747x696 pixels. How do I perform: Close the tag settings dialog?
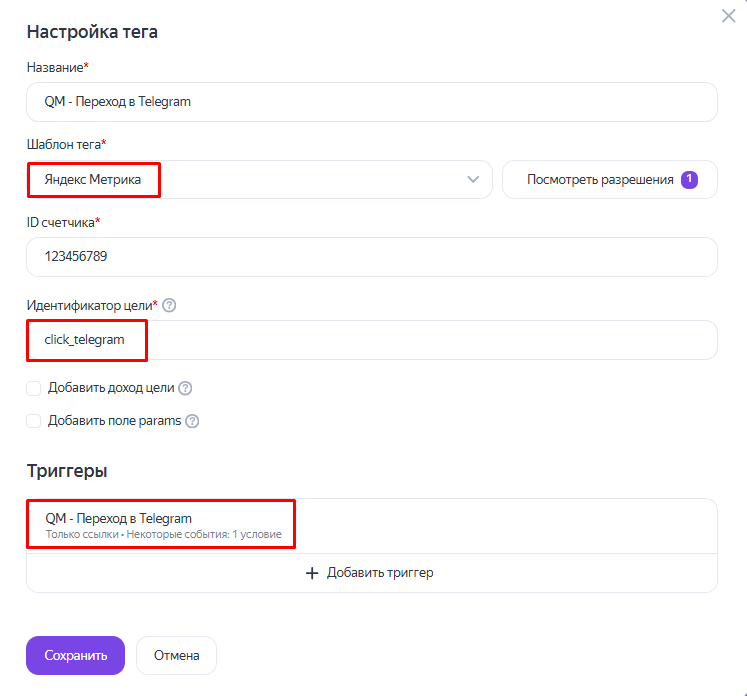point(728,16)
